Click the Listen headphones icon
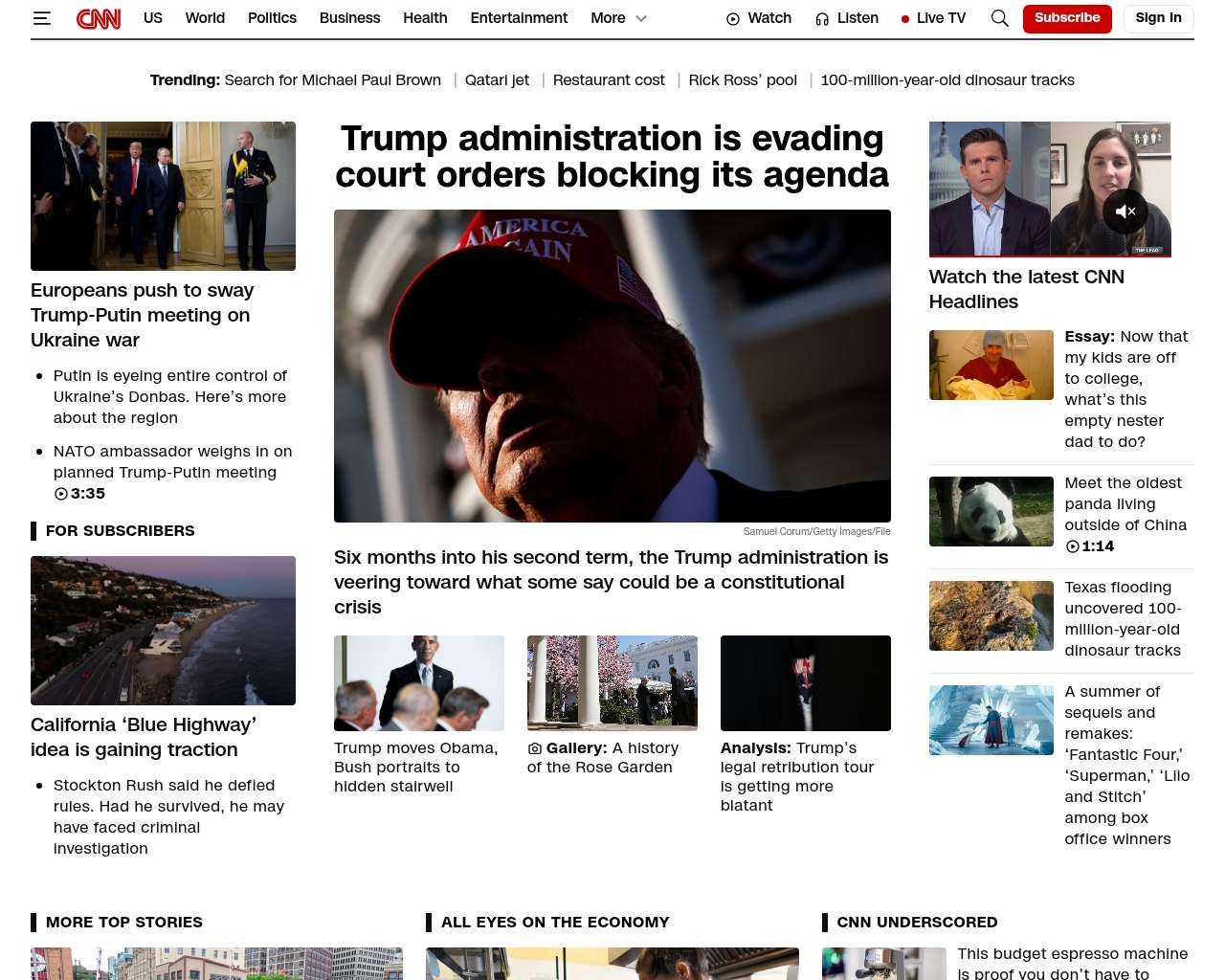Screen dimensions: 1225x980 coord(822,19)
